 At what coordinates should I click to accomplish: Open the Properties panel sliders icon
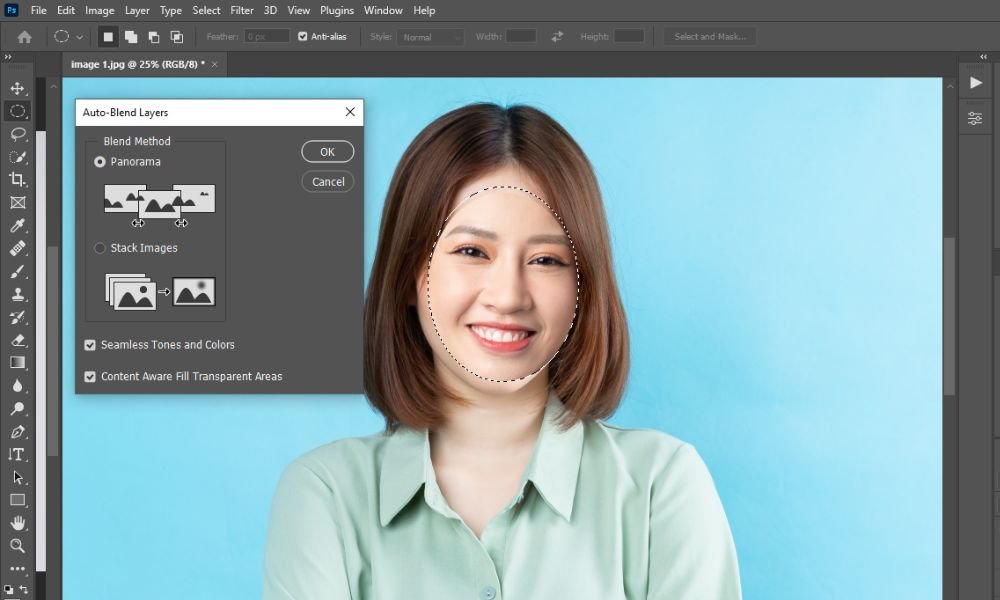click(x=975, y=119)
